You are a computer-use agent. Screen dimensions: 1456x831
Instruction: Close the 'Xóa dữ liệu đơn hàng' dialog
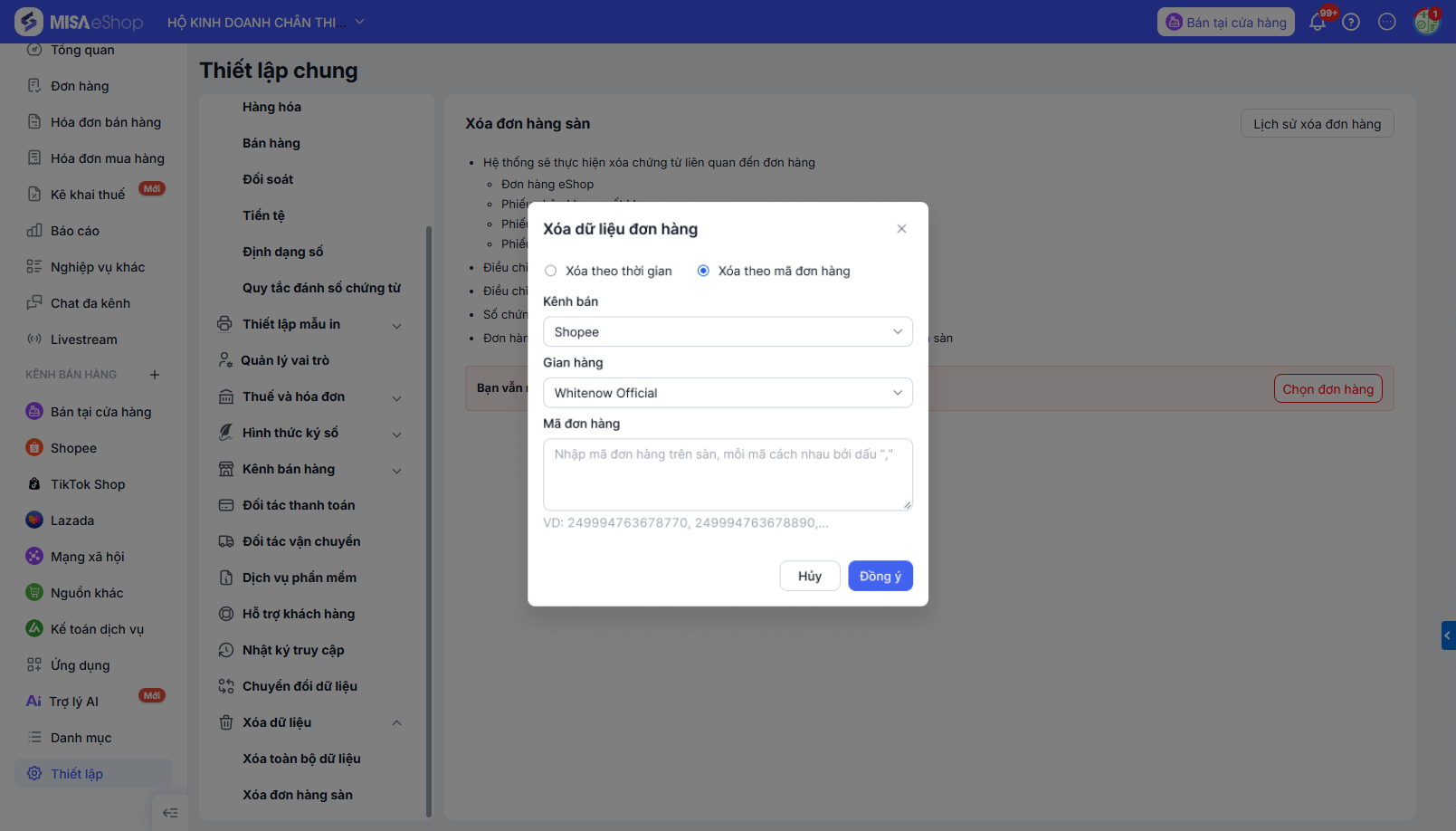pos(901,229)
